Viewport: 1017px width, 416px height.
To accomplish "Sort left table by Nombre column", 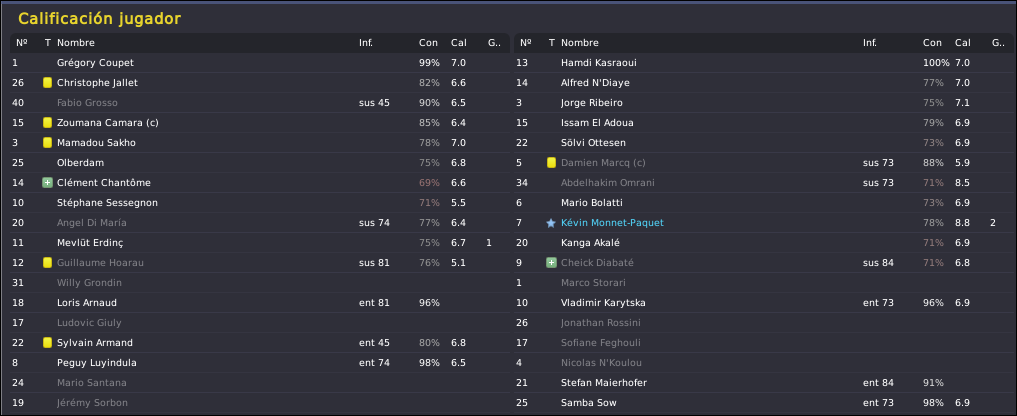I will [76, 43].
